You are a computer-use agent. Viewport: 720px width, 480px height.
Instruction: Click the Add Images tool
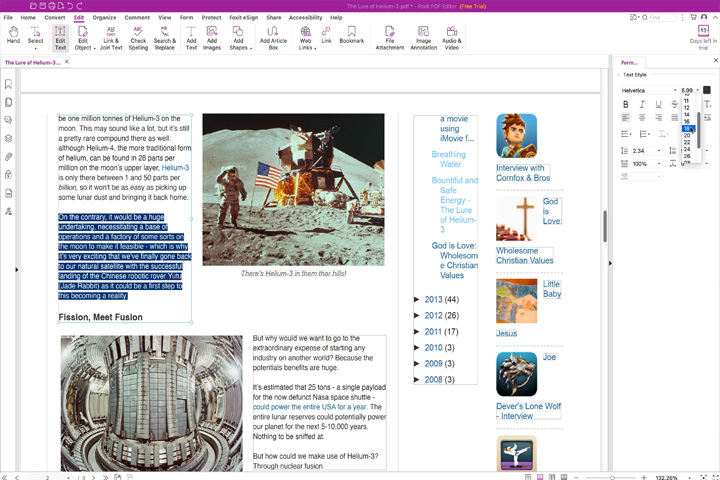pos(212,38)
